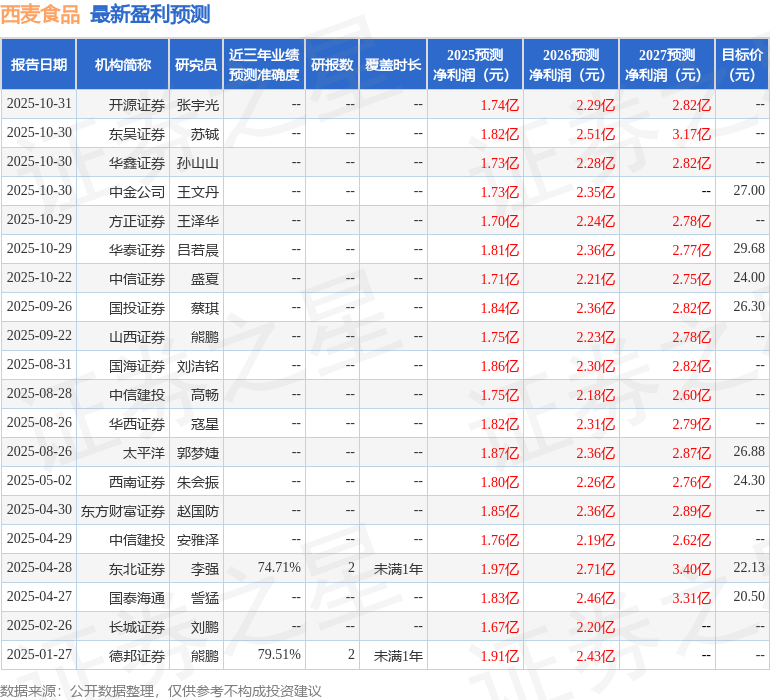Click analyst name 王文丹

(197, 191)
